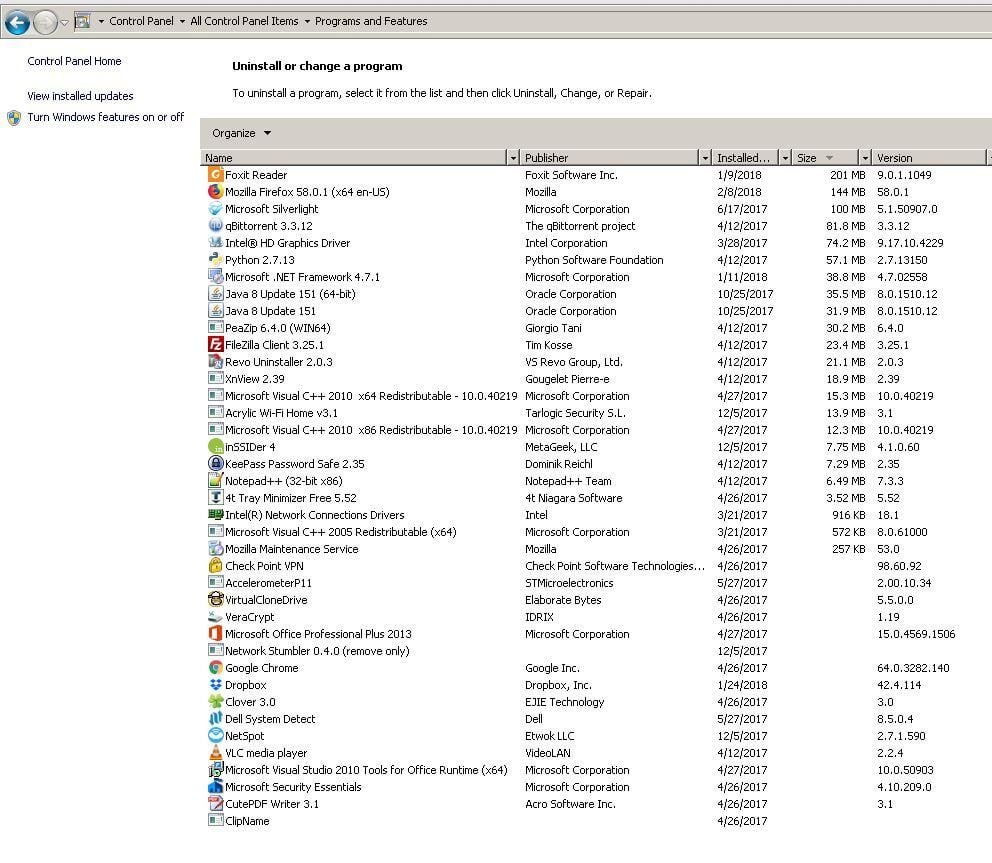Click the Google Chrome icon

click(216, 667)
